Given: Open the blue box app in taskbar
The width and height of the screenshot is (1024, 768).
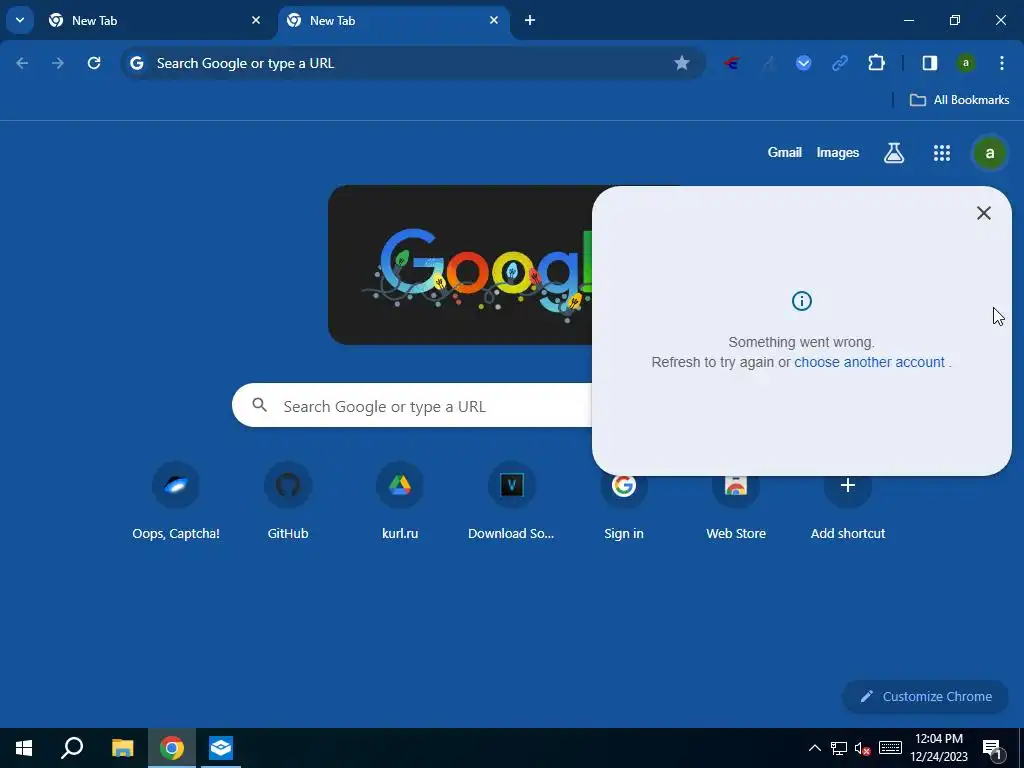Looking at the screenshot, I should coord(221,748).
